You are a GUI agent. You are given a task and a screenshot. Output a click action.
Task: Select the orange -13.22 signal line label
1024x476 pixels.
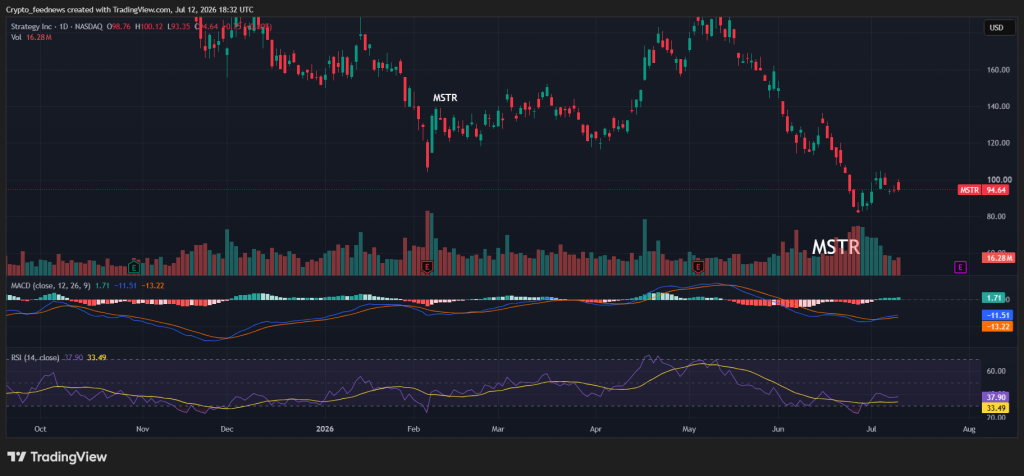pyautogui.click(x=999, y=326)
